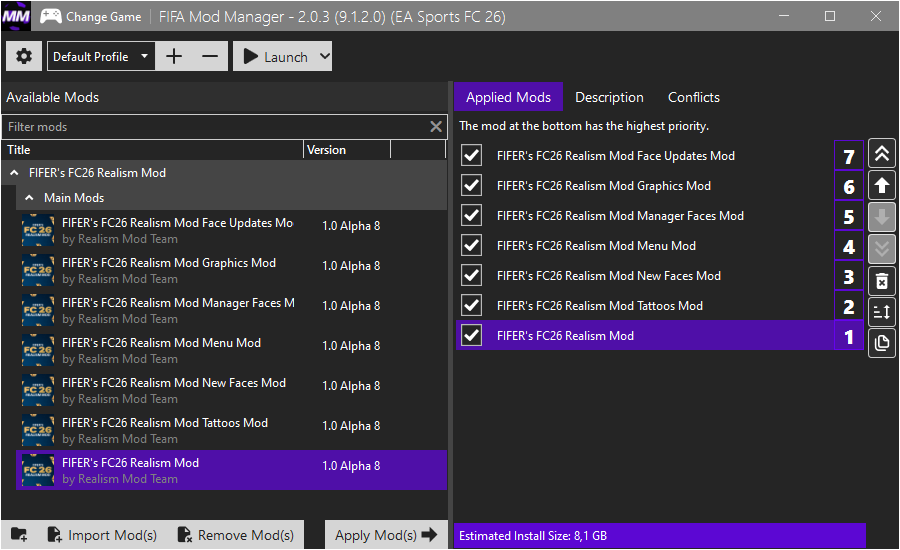
Task: Toggle the Realism Mod Tattoos Mod checkbox
Action: tap(472, 306)
